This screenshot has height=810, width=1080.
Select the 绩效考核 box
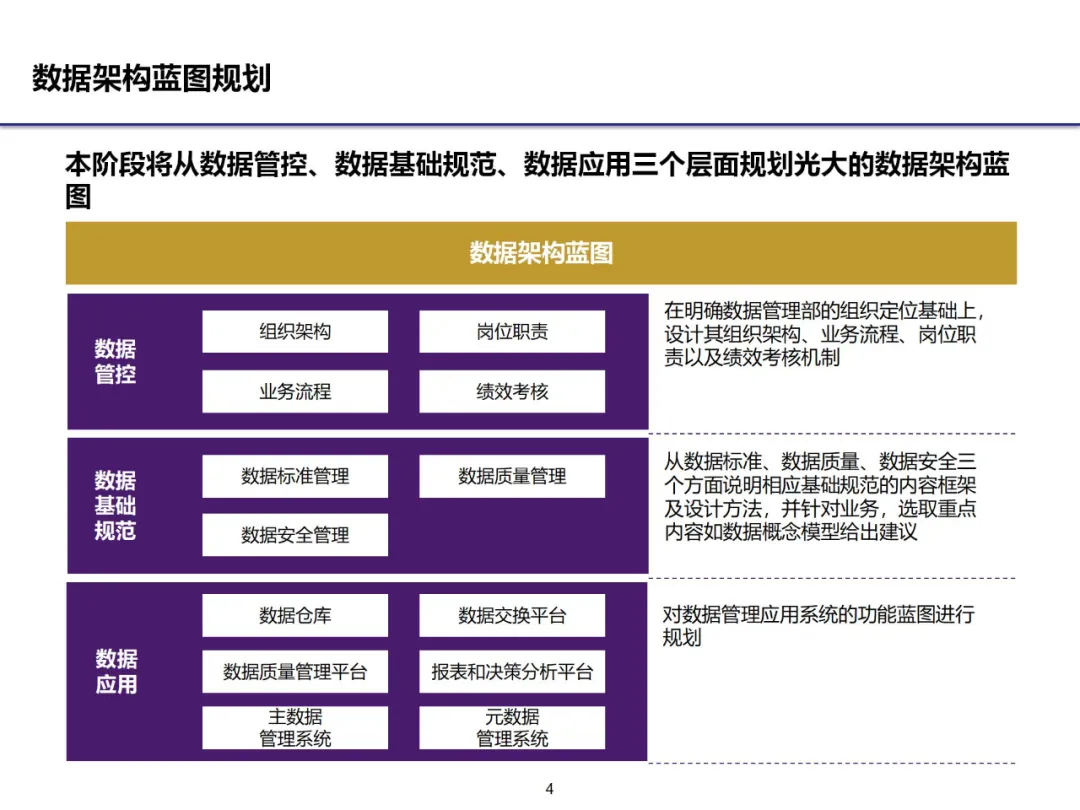[x=512, y=391]
